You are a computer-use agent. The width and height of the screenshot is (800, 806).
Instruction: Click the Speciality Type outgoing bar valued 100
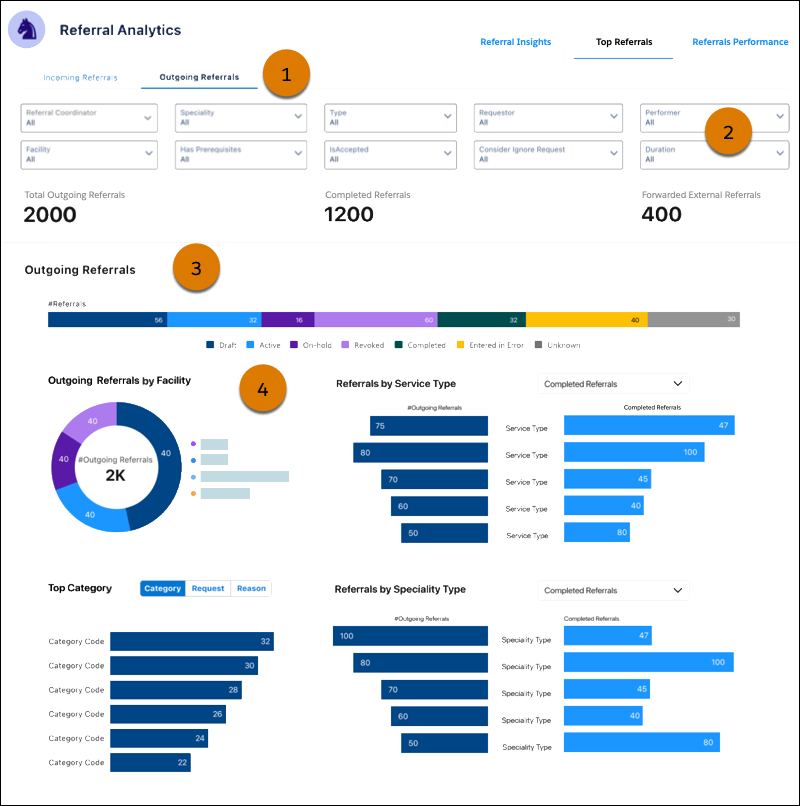click(410, 636)
